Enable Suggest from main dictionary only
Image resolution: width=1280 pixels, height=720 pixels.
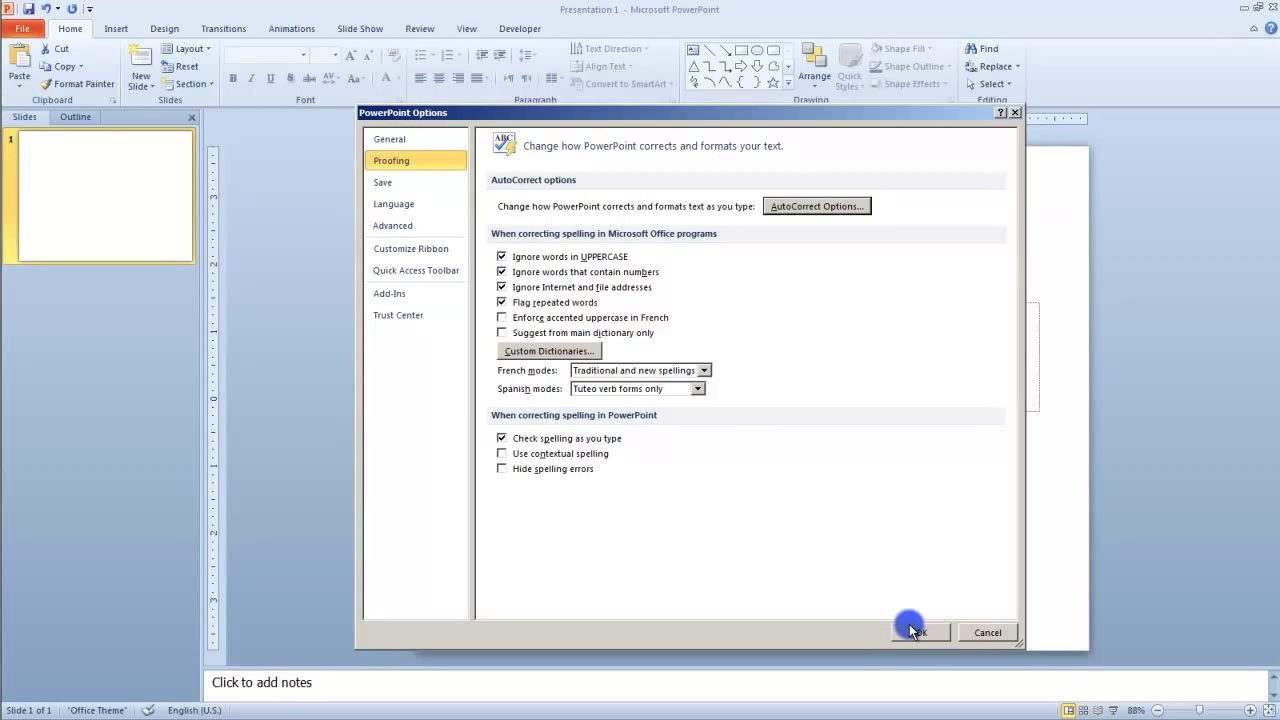[502, 333]
